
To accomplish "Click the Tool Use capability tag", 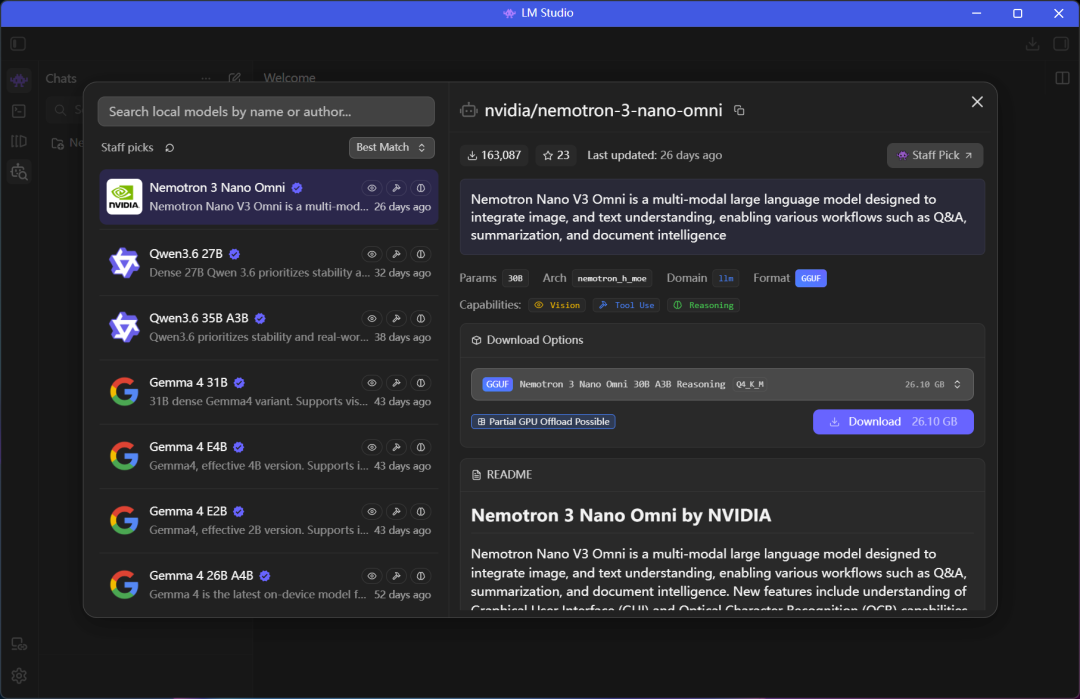I will coord(626,305).
